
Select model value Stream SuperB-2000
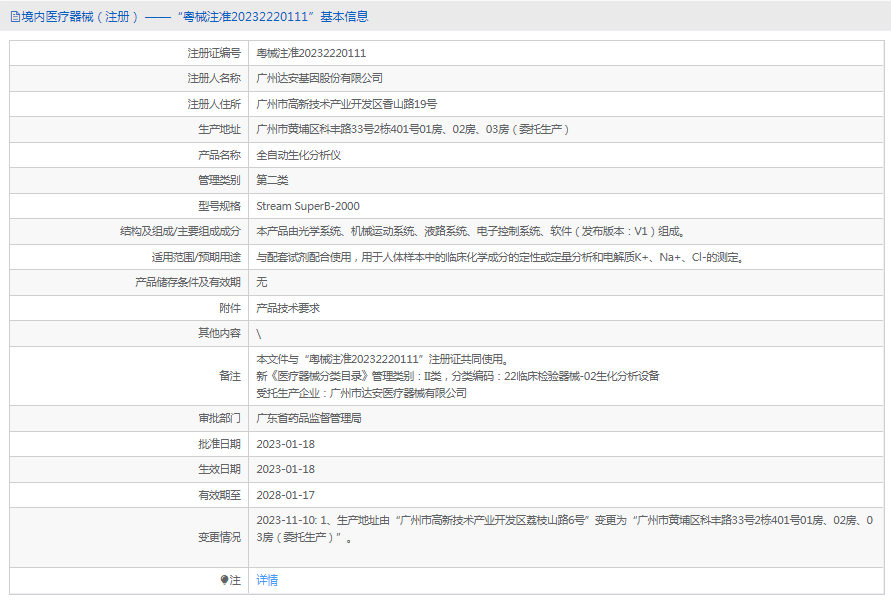pyautogui.click(x=308, y=206)
